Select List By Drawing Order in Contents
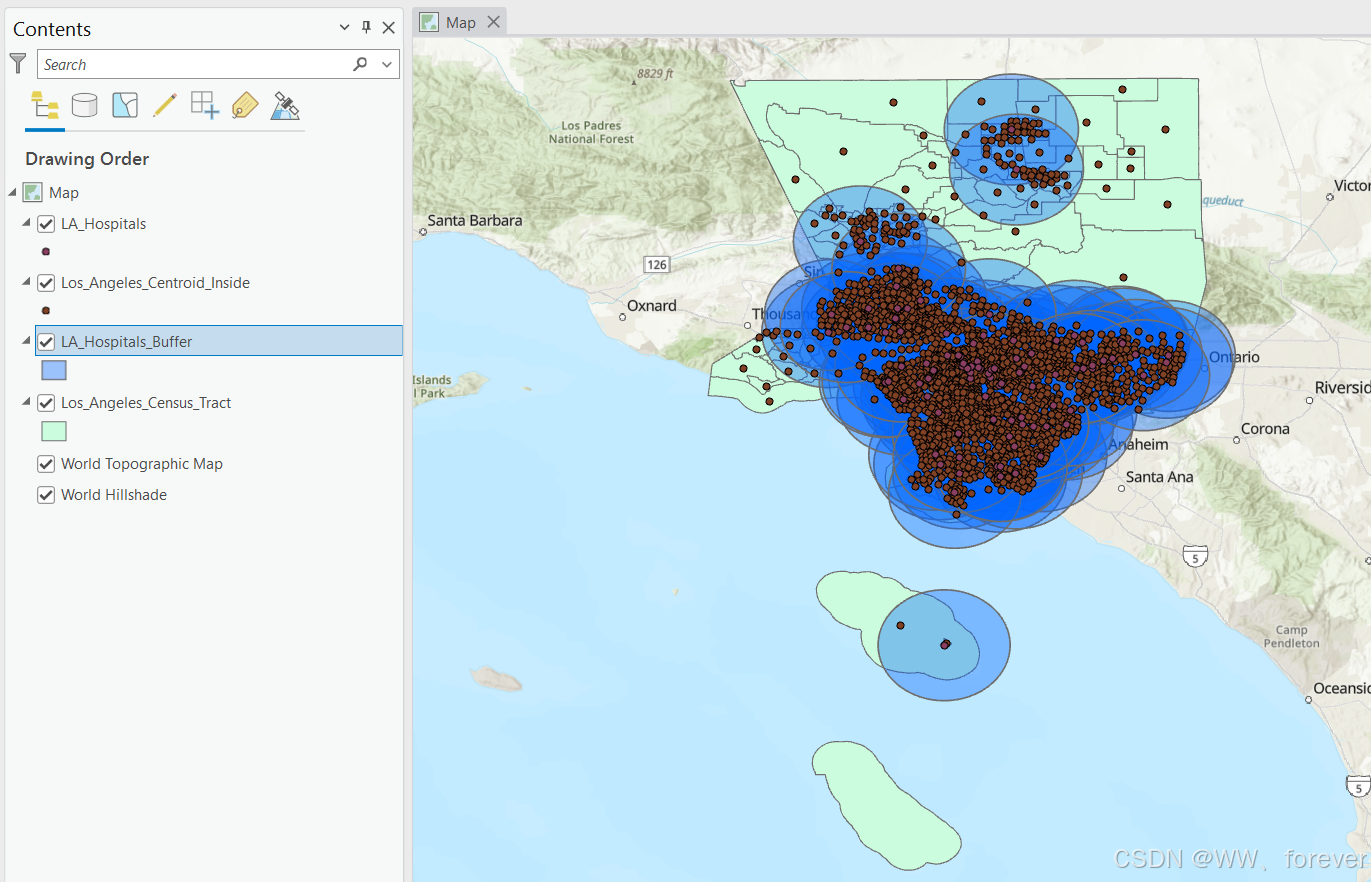The width and height of the screenshot is (1371, 882). click(x=44, y=105)
